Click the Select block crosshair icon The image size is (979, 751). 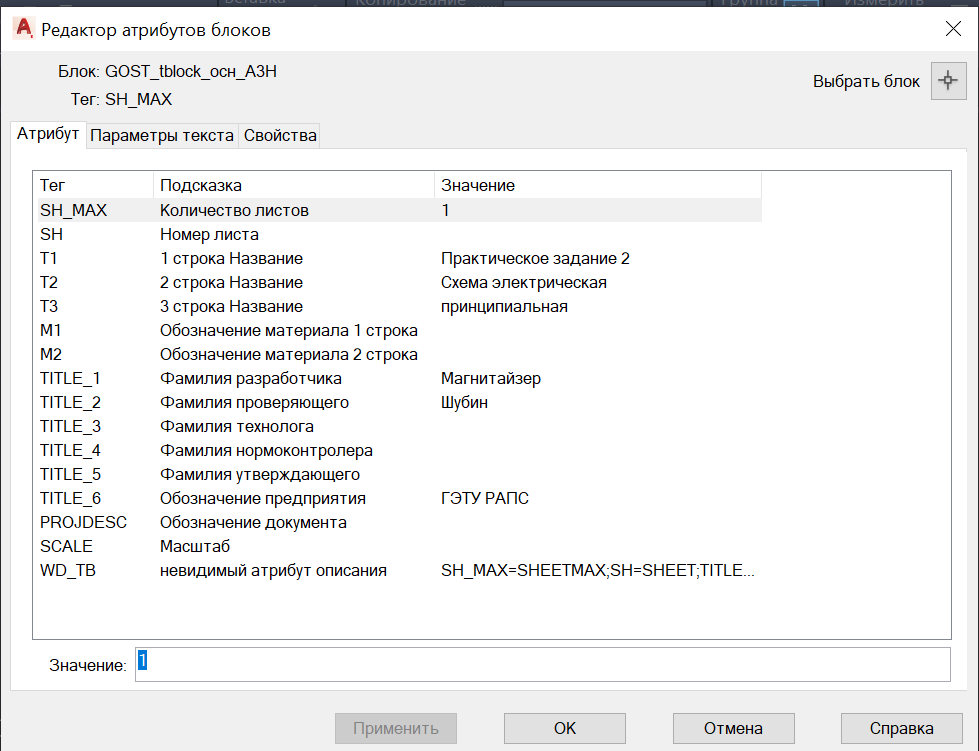948,81
